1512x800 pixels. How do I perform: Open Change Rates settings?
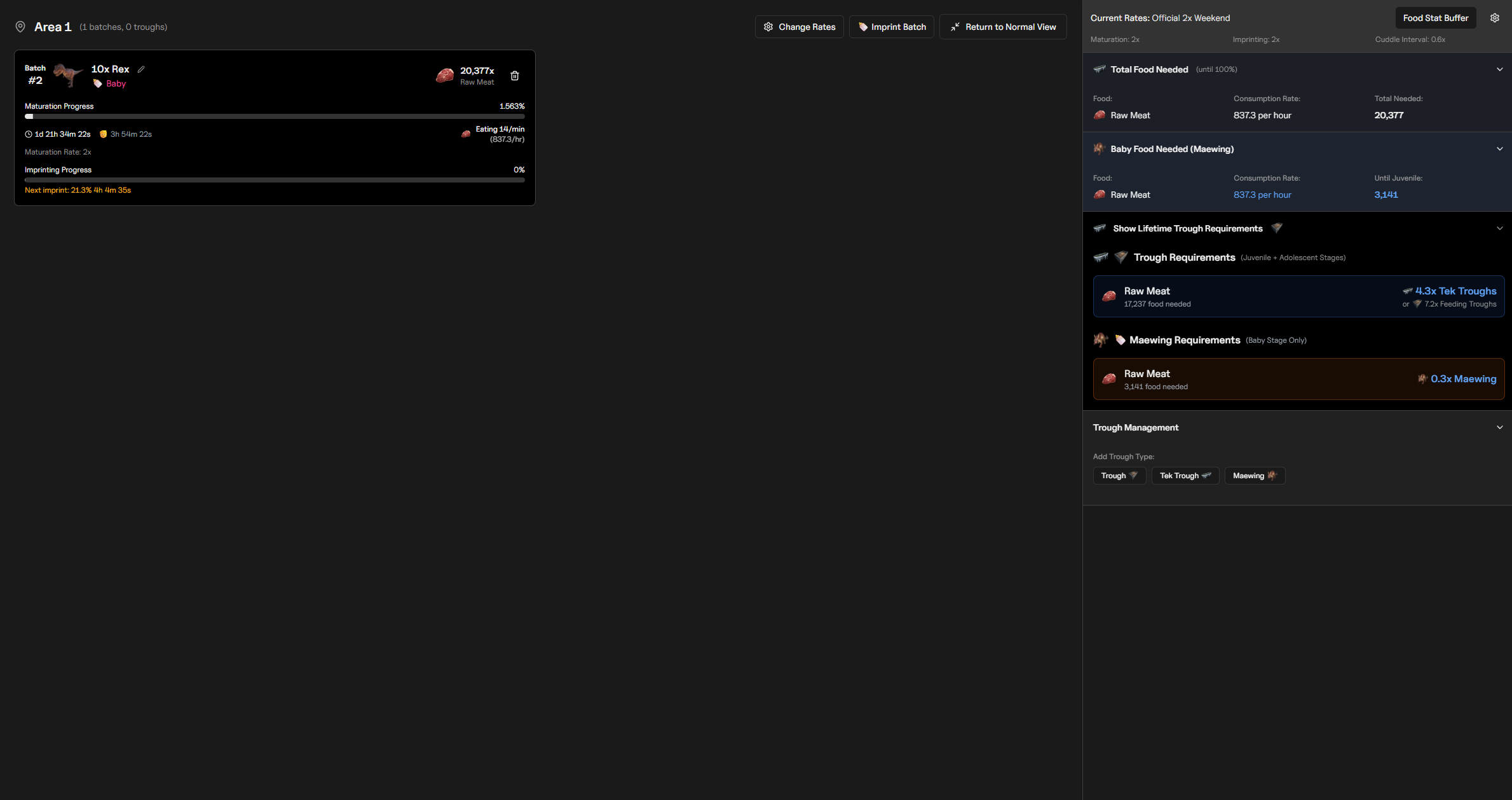click(x=800, y=27)
